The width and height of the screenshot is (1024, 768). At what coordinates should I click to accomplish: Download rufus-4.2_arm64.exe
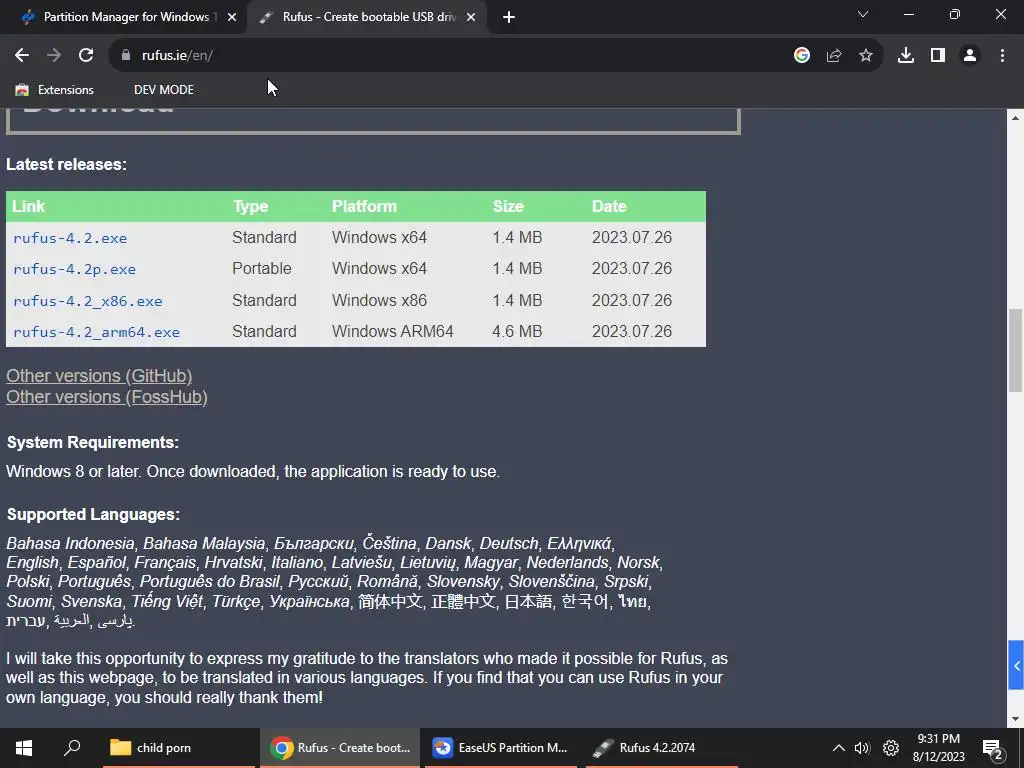[x=96, y=332]
